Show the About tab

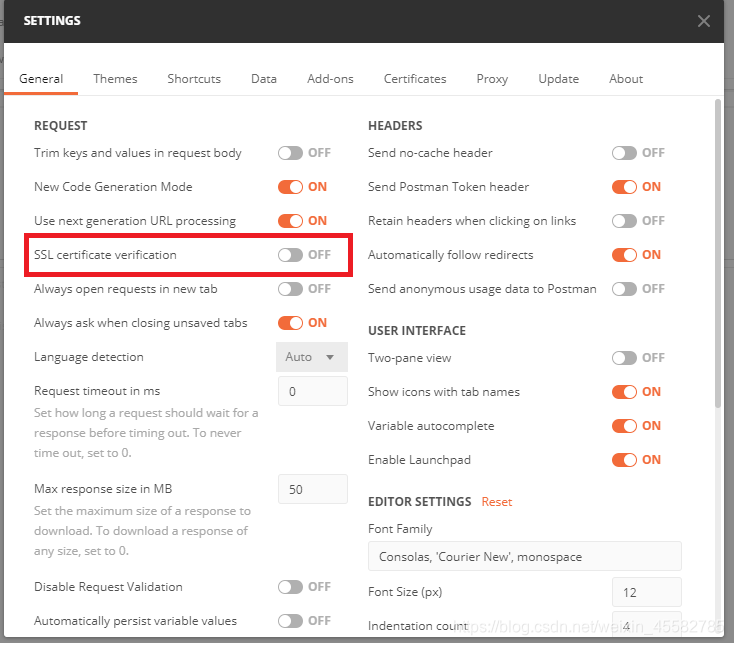click(626, 79)
